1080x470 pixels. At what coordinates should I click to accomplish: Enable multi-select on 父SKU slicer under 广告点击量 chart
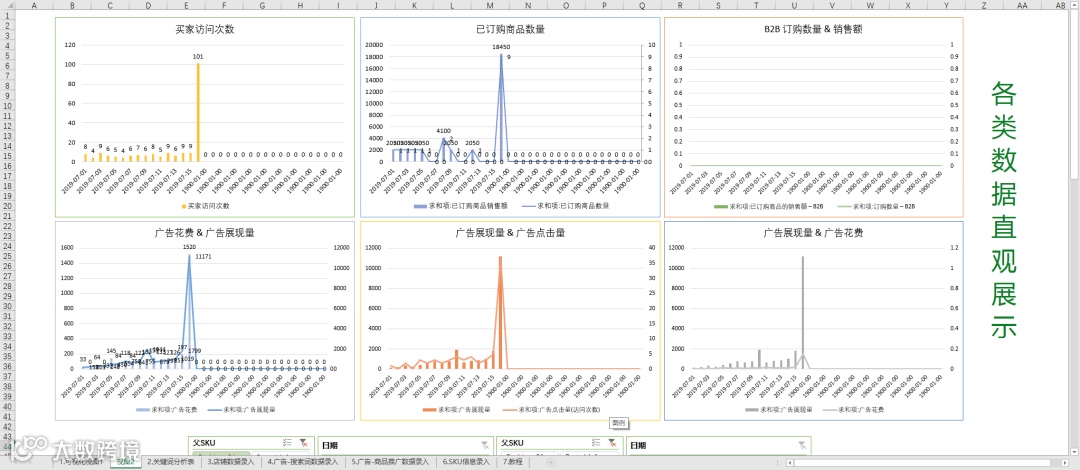597,444
